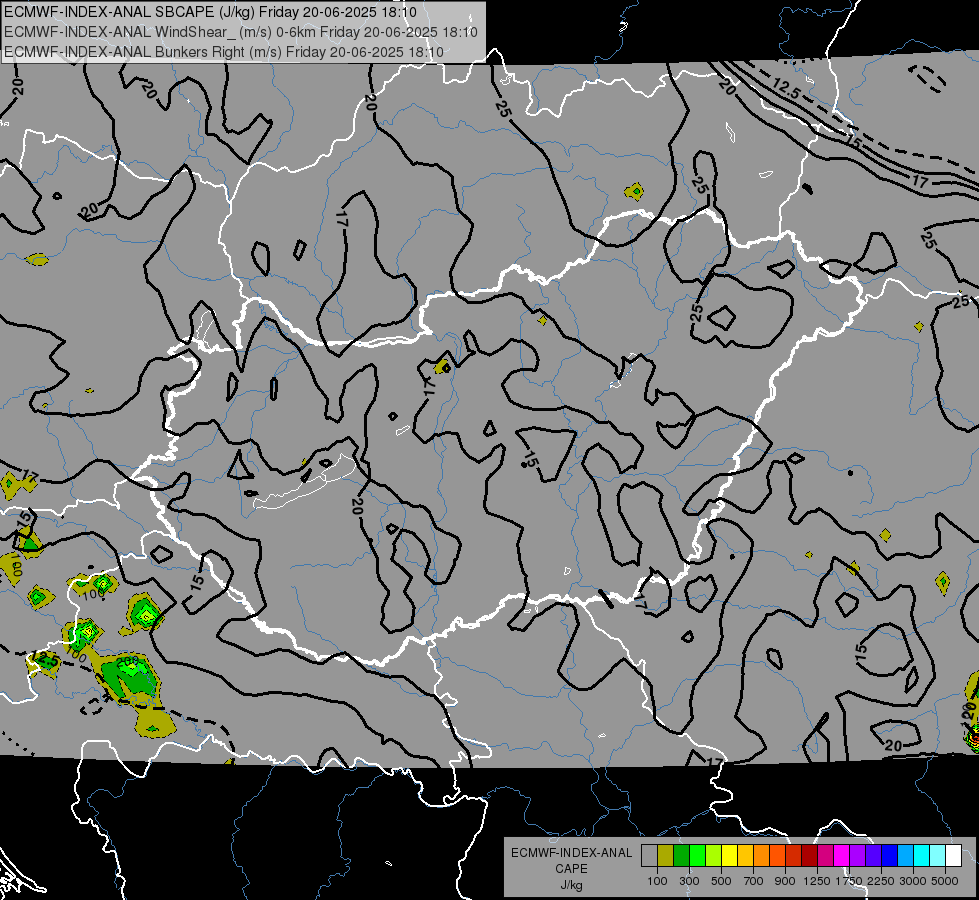Select the purple swatch after 1750
Viewport: 979px width, 900px height.
[x=857, y=855]
